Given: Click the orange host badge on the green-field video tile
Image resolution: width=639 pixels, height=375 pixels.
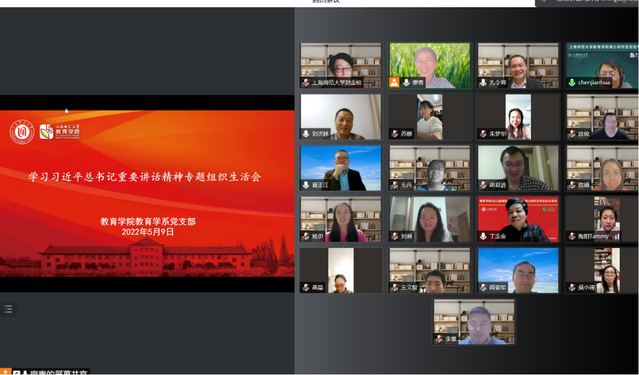Looking at the screenshot, I should [394, 82].
